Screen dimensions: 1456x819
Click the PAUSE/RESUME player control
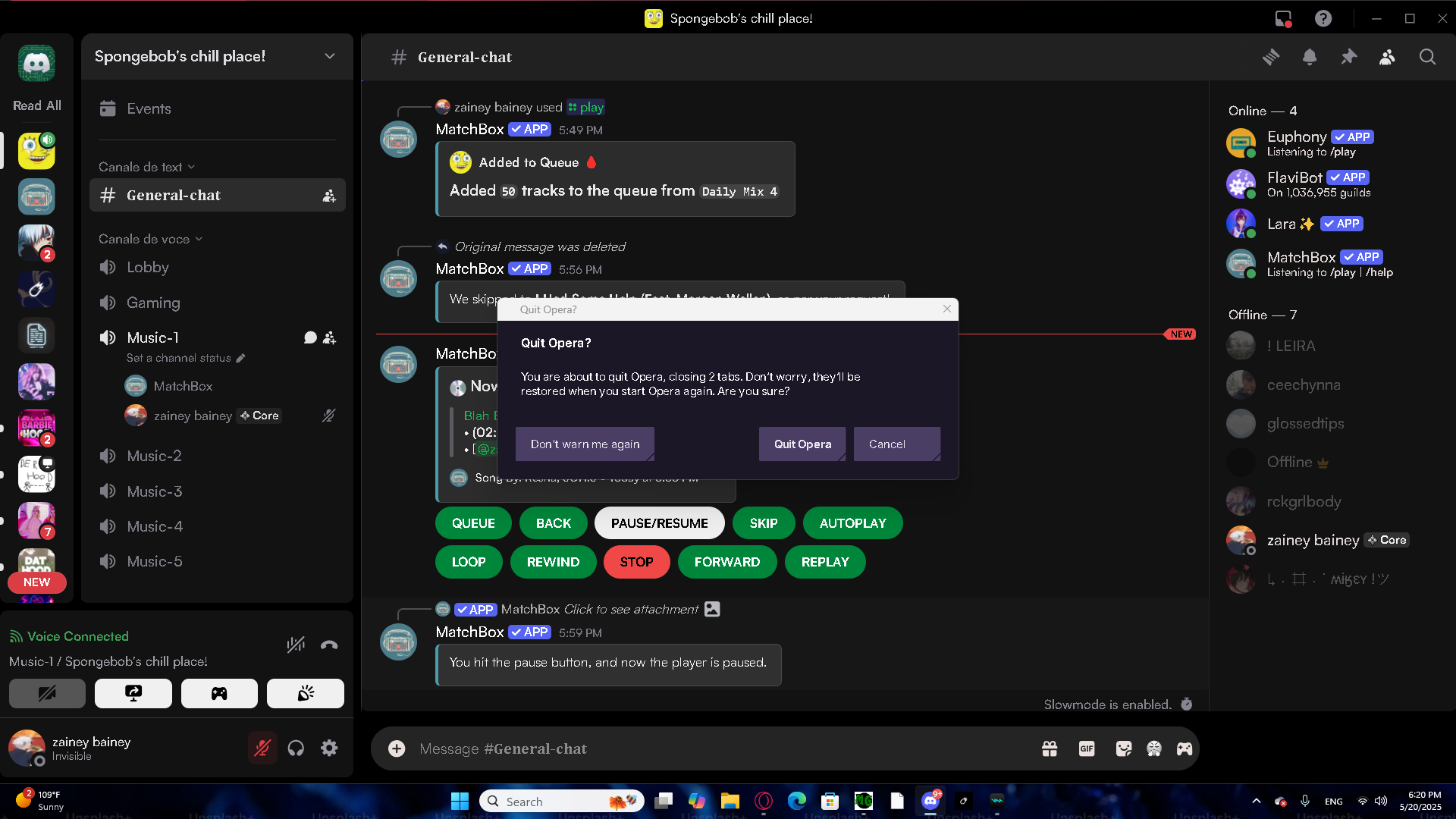coord(659,523)
